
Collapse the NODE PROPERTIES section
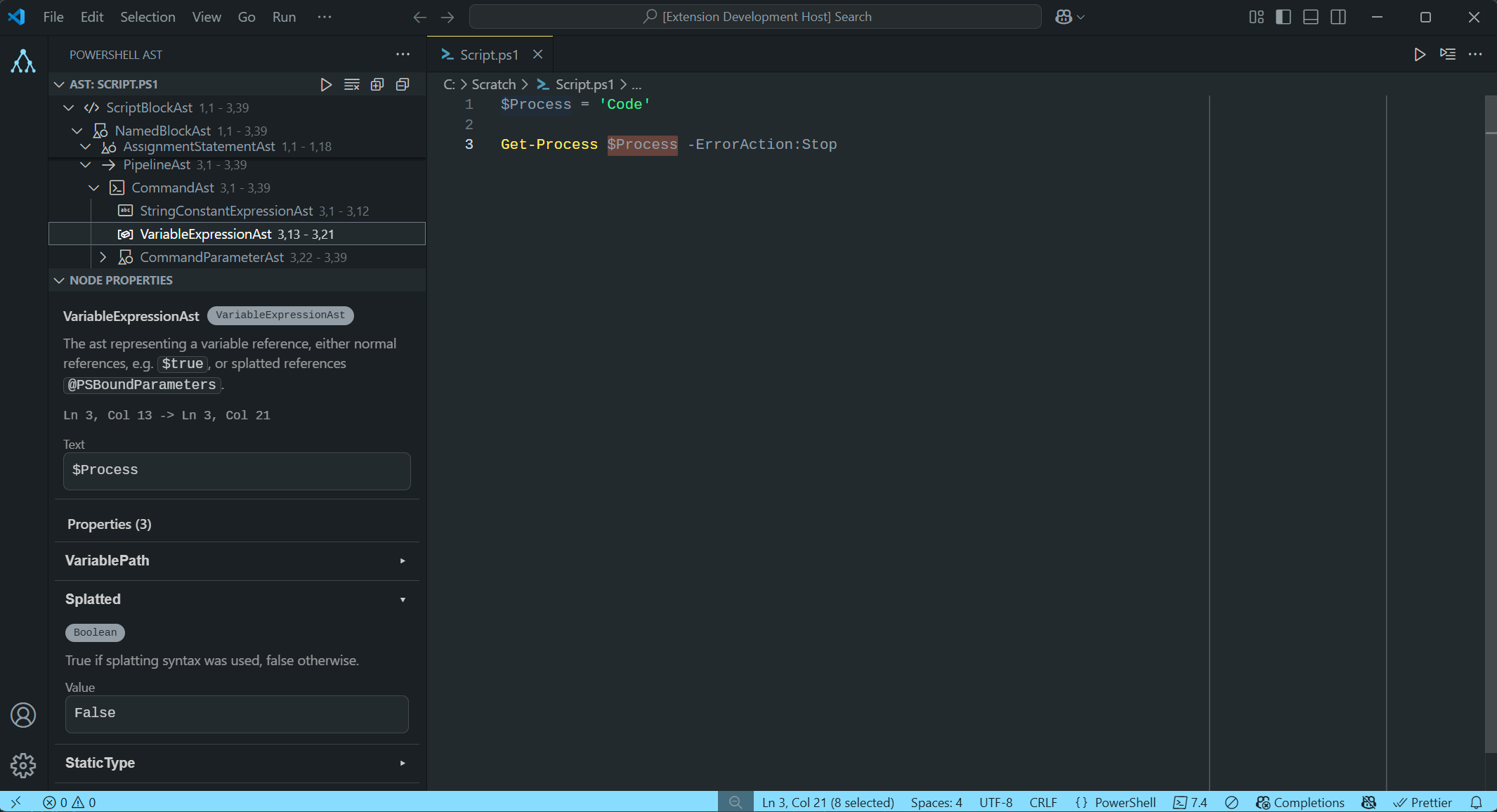click(x=60, y=280)
